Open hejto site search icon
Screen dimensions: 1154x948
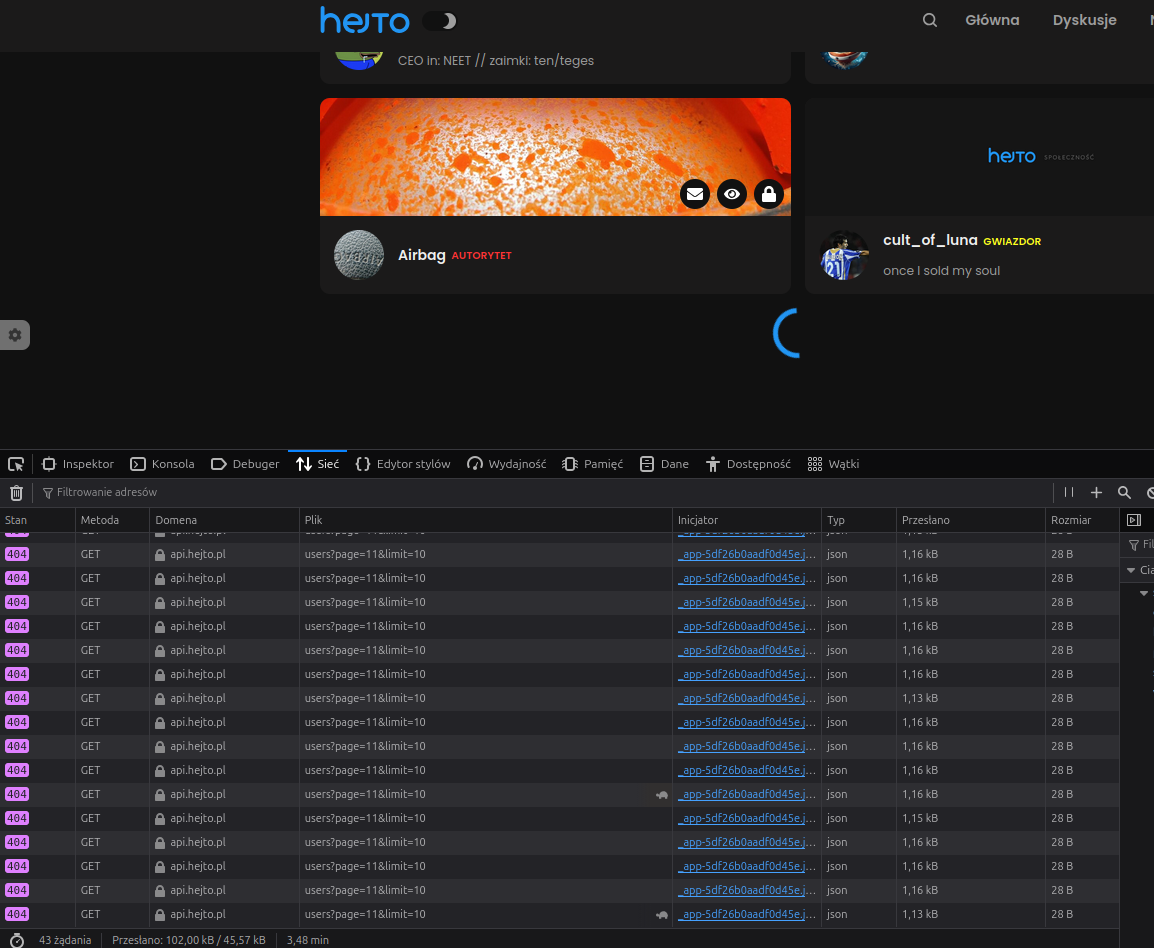click(930, 20)
